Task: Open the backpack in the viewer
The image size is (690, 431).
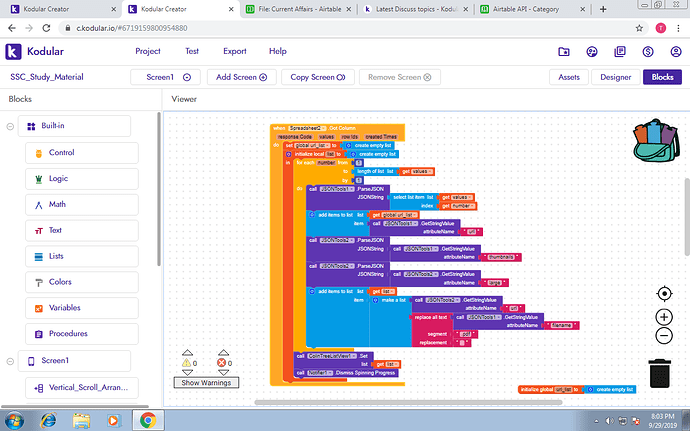Action: (x=656, y=140)
